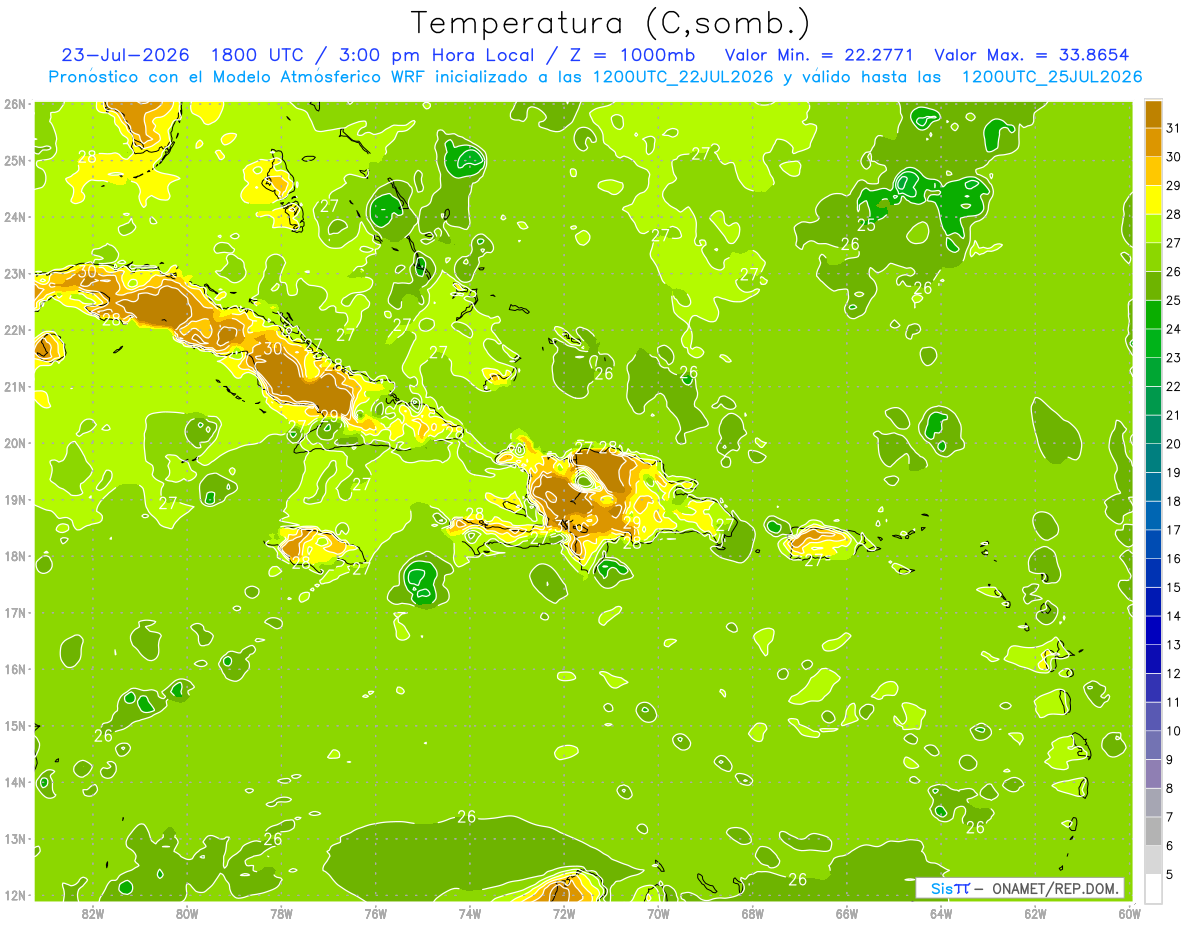Click legend value 28 on color scale
The height and width of the screenshot is (927, 1200).
coord(1175,214)
